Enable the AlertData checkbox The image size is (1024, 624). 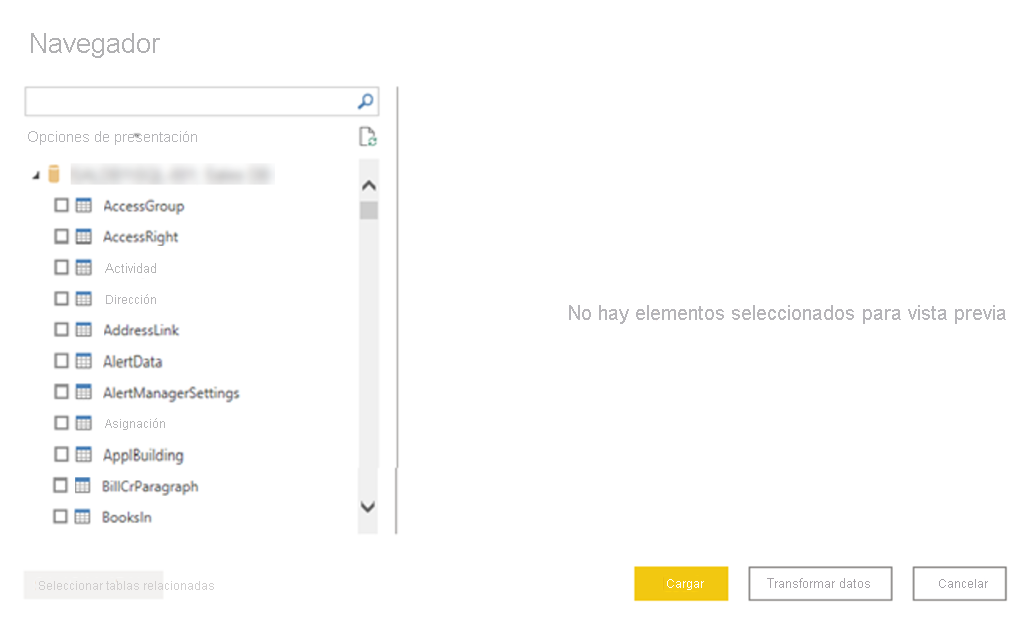pos(61,361)
